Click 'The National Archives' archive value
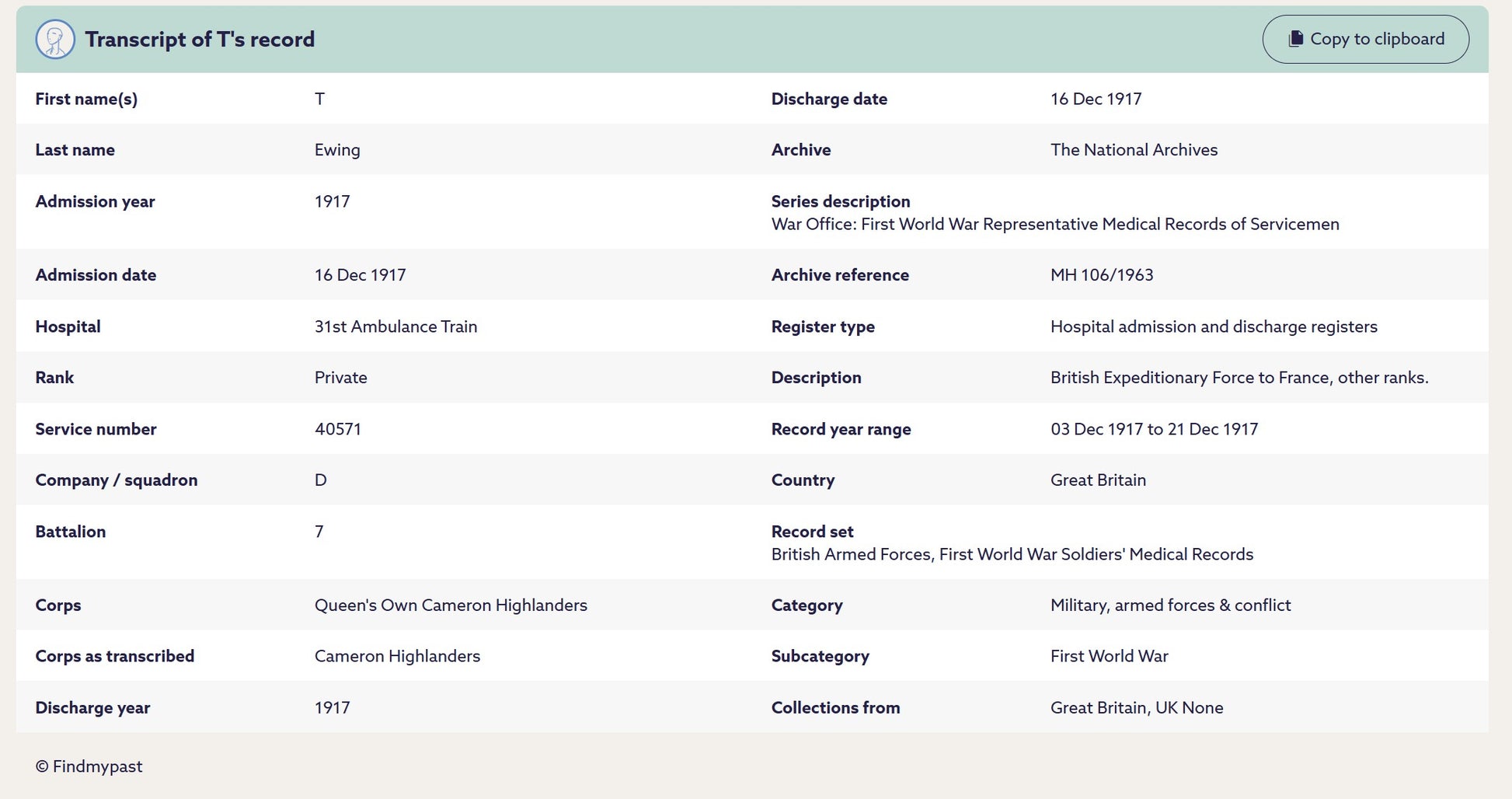This screenshot has height=799, width=1512. pos(1134,150)
